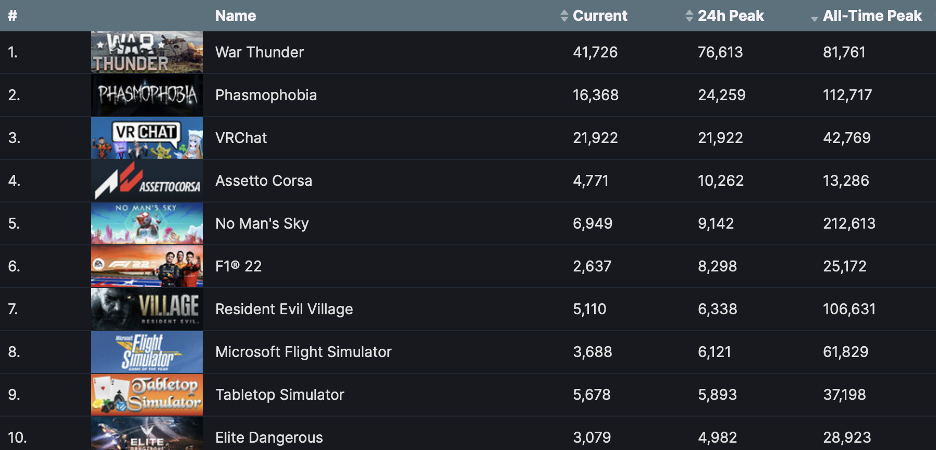Open the Phasmophobia game thumbnail

click(147, 95)
